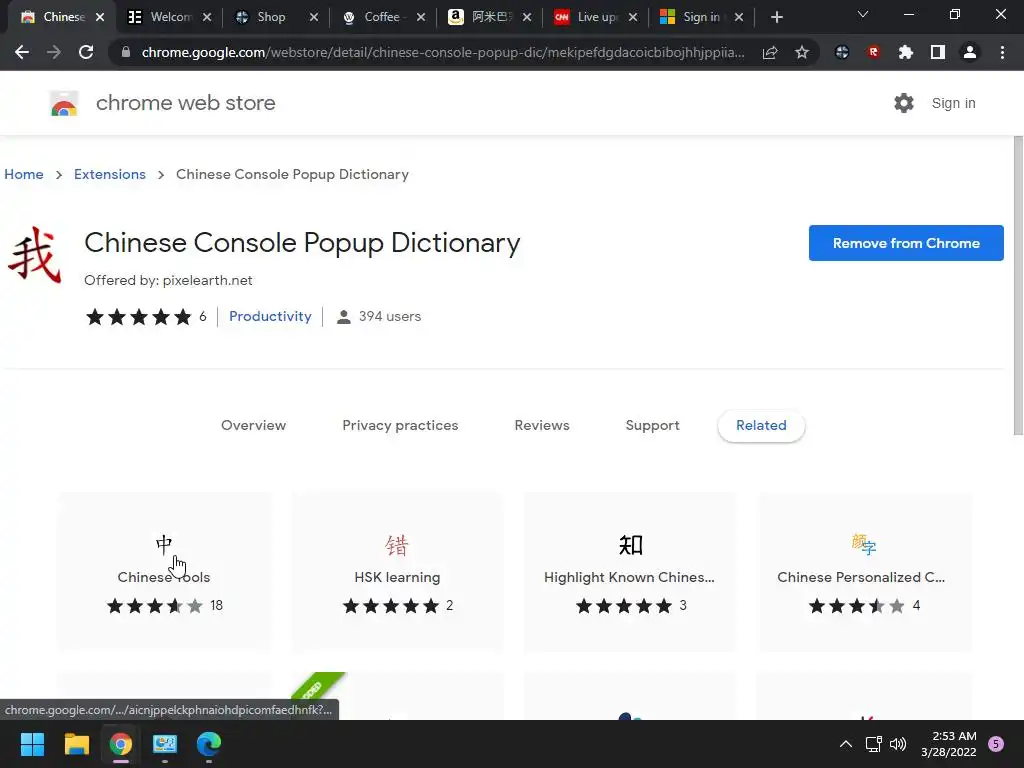1024x768 pixels.
Task: Go to Extensions breadcrumb link
Action: pos(110,174)
